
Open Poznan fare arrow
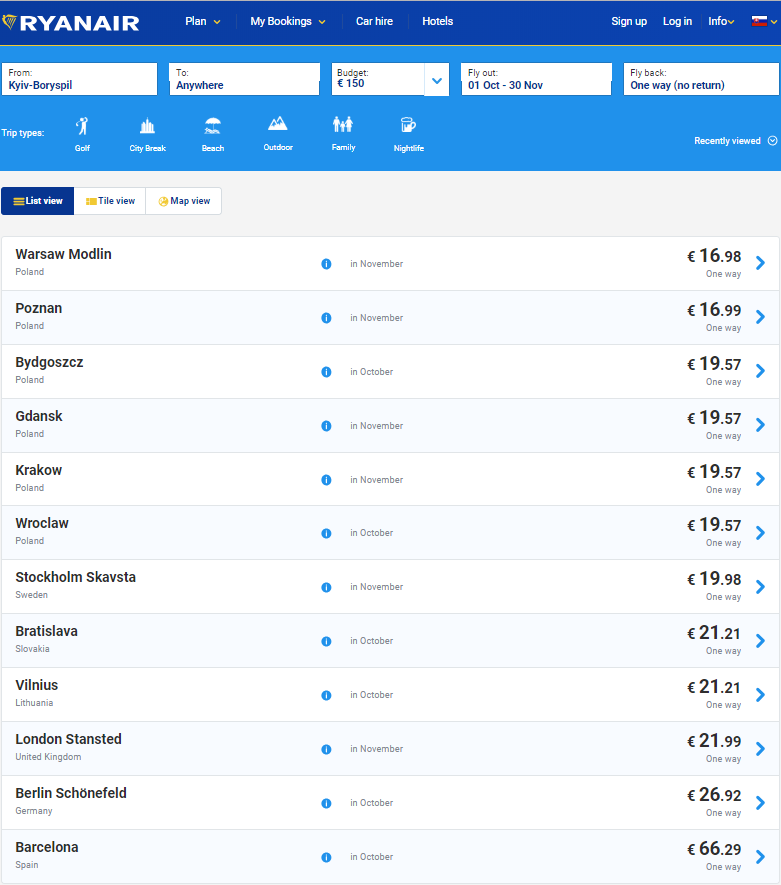tap(761, 317)
